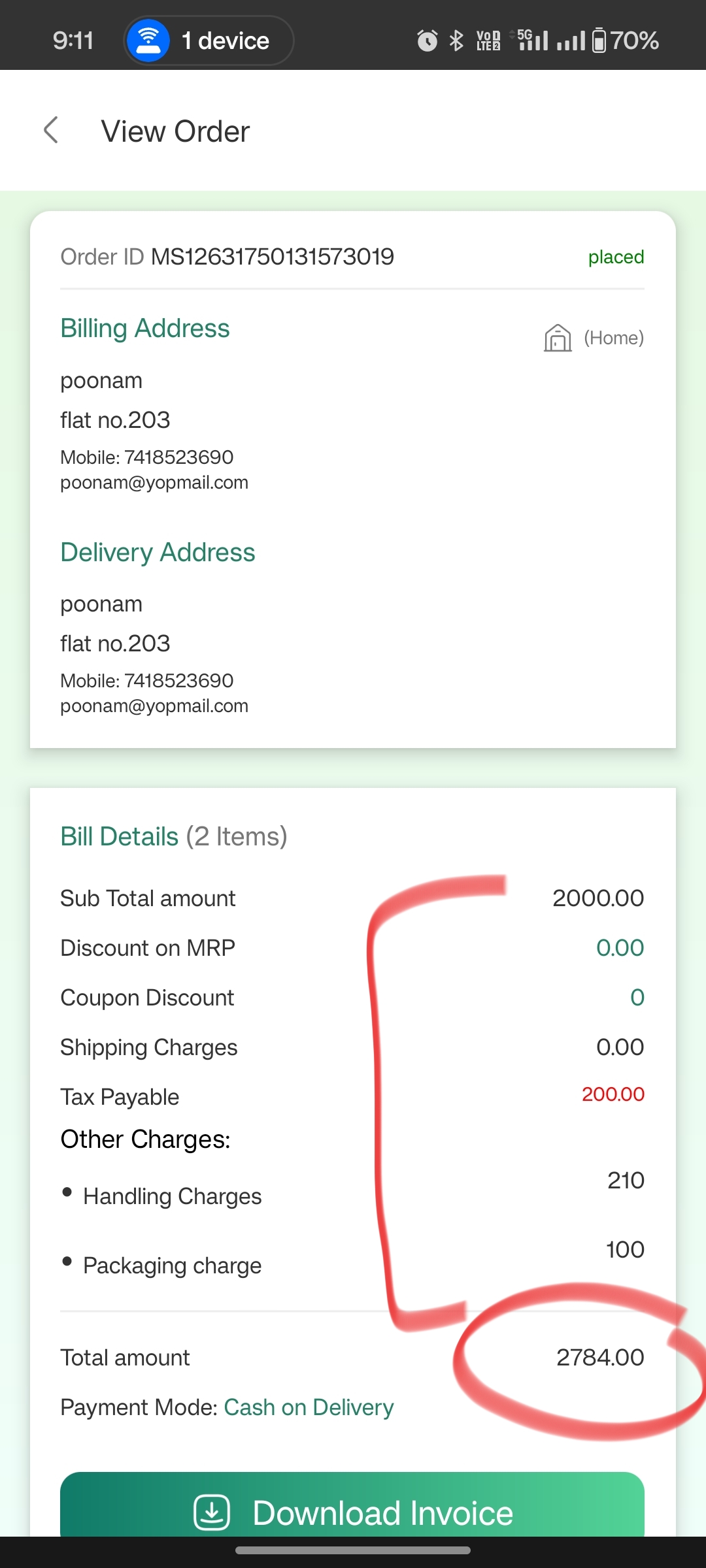Tap the Bluetooth status icon
The width and height of the screenshot is (706, 1568).
(456, 41)
